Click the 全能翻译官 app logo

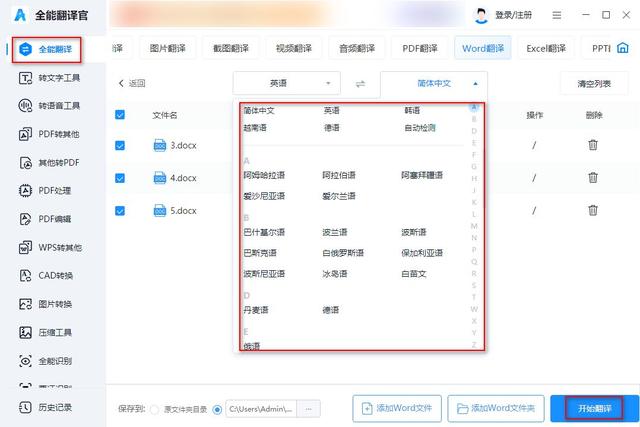(20, 15)
